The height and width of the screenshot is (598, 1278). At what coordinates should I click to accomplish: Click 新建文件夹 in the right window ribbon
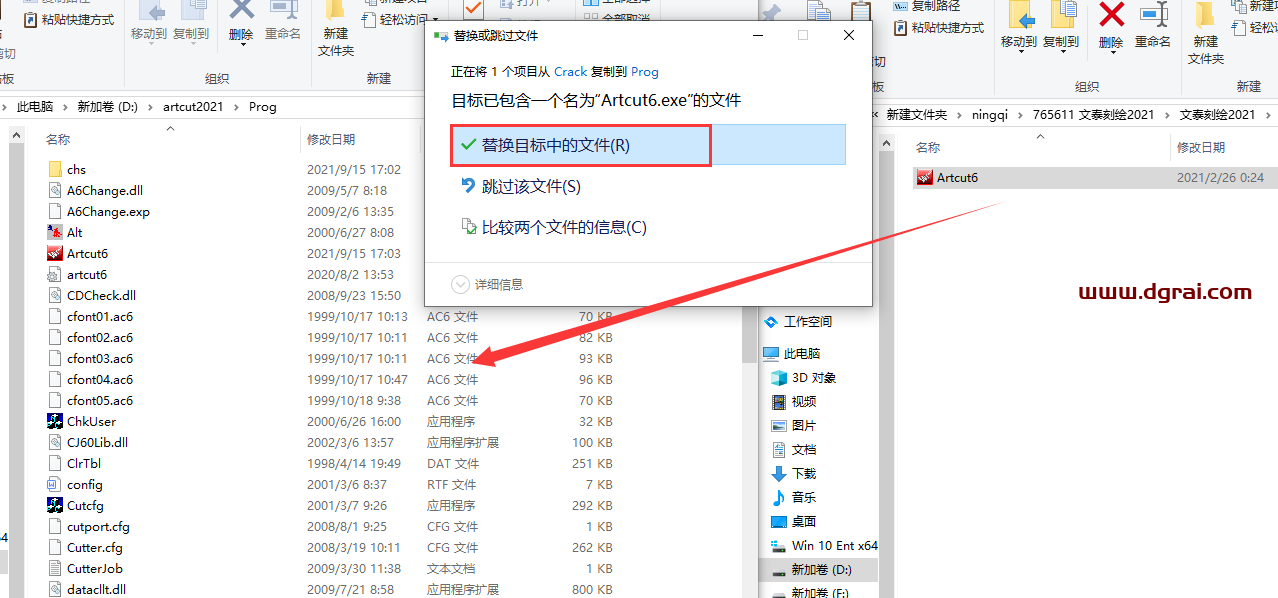pos(1206,34)
